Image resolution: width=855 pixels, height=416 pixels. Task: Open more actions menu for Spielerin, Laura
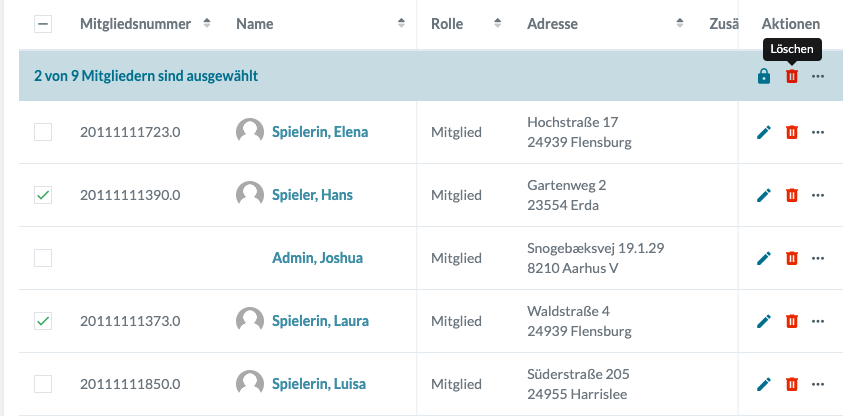[819, 321]
